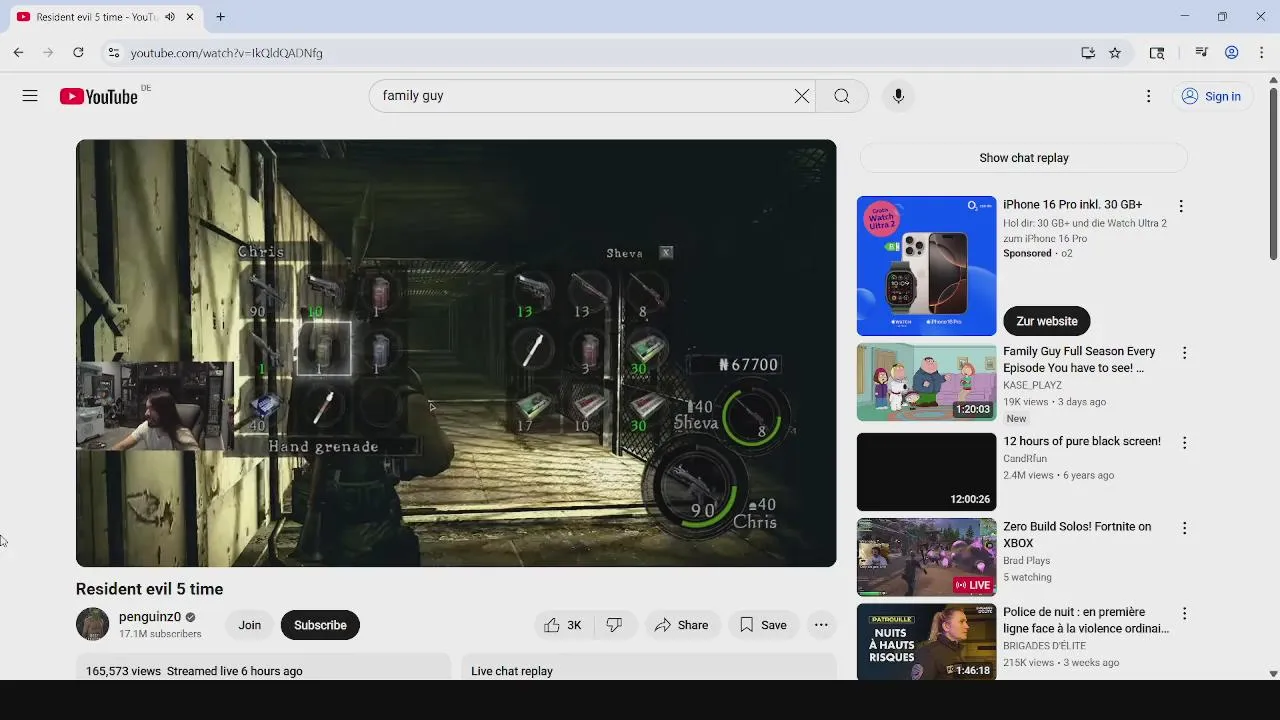
Task: Join the penguinz0 channel membership
Action: pos(250,625)
